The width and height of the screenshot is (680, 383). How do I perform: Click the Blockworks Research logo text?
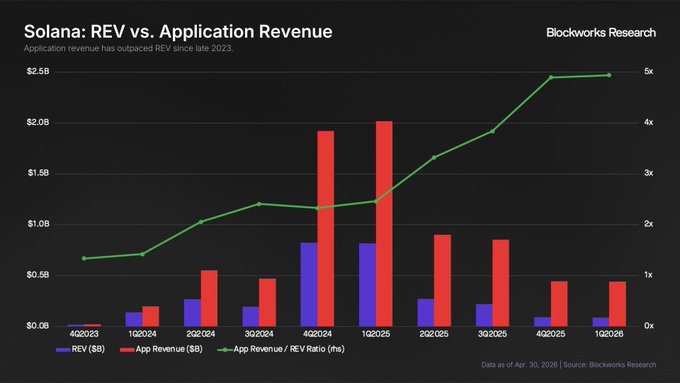point(601,33)
